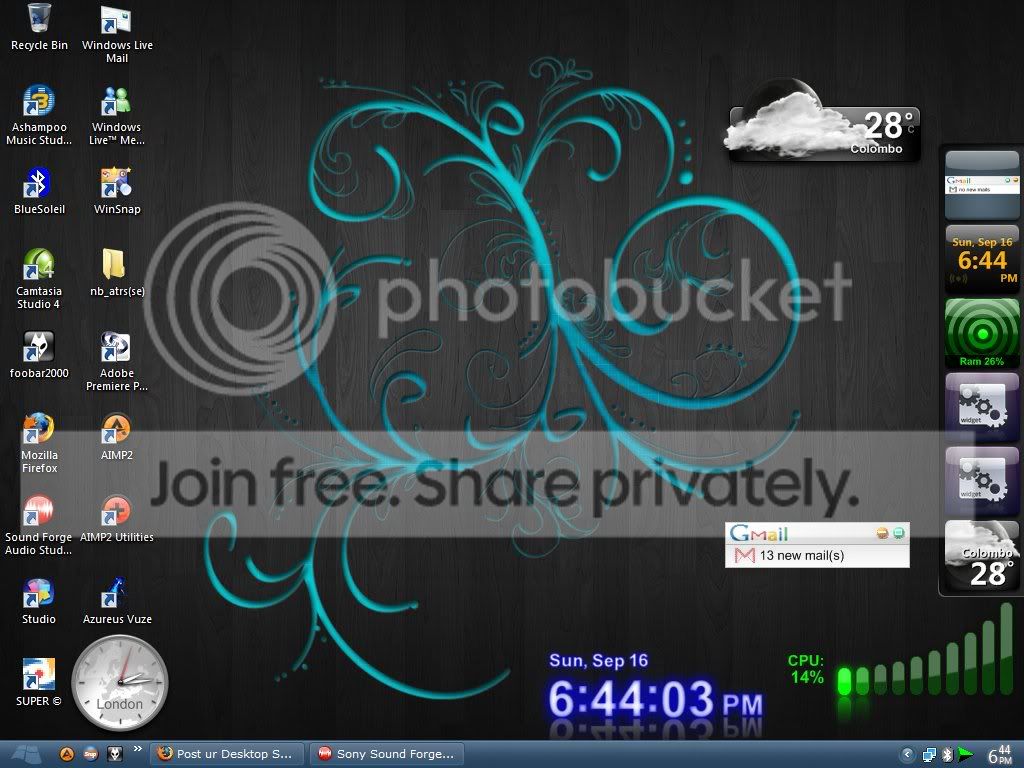The width and height of the screenshot is (1024, 768).
Task: Open the Recycle Bin icon
Action: pyautogui.click(x=39, y=27)
